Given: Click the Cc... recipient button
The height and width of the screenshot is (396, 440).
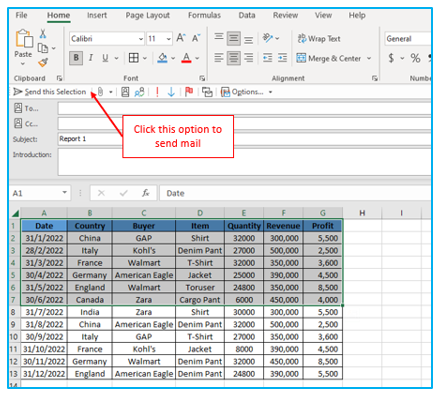Looking at the screenshot, I should click(x=26, y=124).
